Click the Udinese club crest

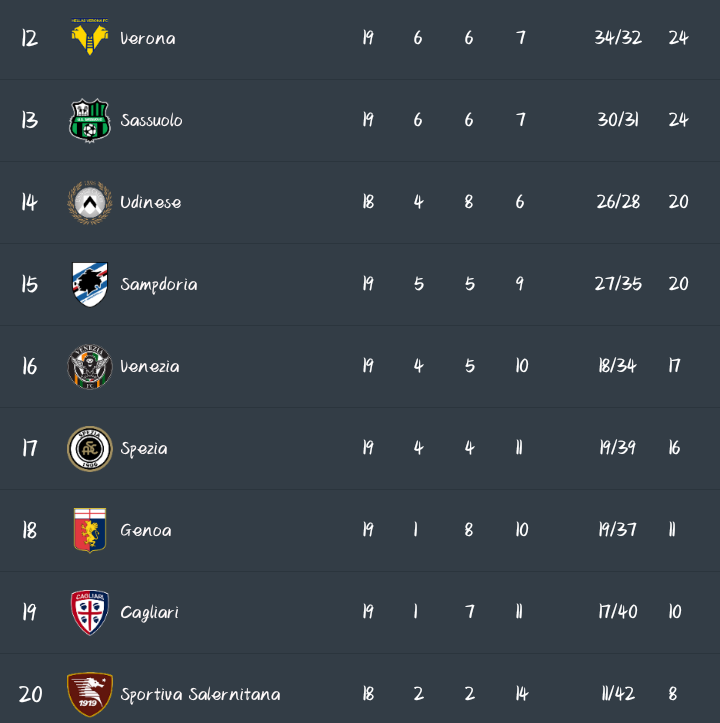pyautogui.click(x=89, y=202)
